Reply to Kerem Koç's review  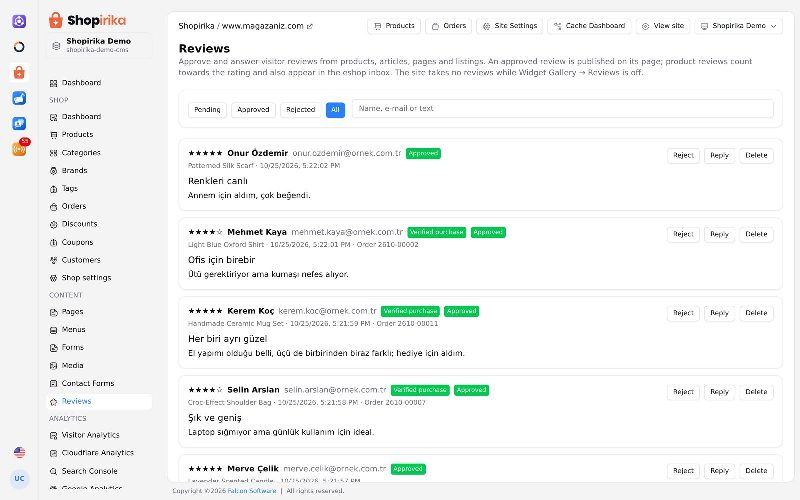point(719,313)
